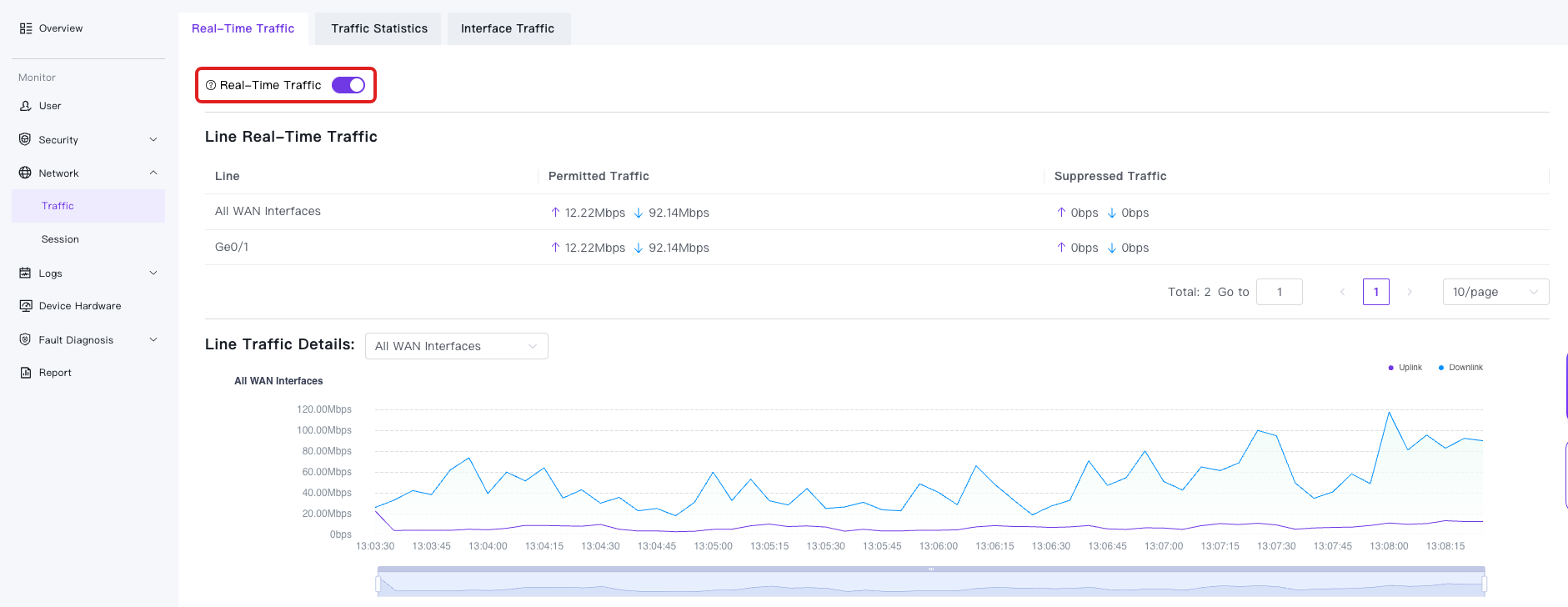Collapse the Network menu chevron
1568x607 pixels.
point(153,173)
